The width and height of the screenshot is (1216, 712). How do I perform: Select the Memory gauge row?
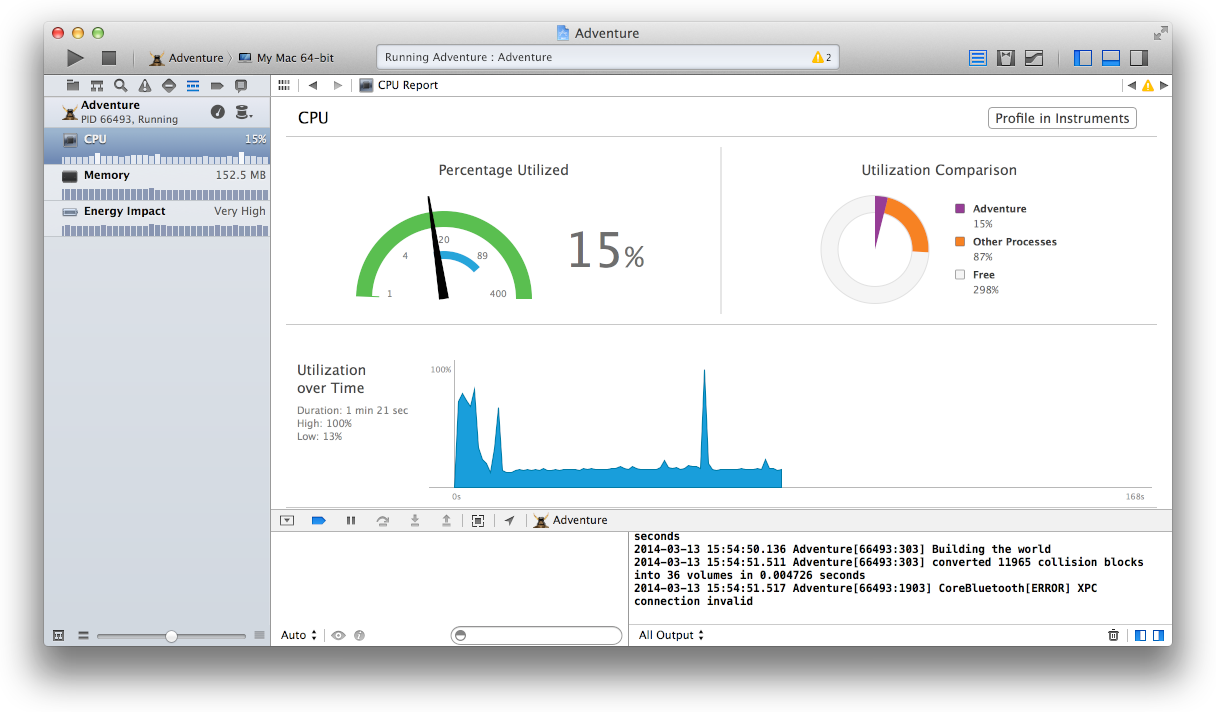(157, 182)
